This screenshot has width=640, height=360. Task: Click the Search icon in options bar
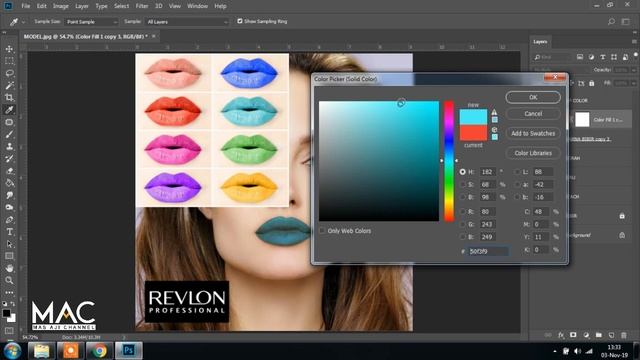coord(611,21)
